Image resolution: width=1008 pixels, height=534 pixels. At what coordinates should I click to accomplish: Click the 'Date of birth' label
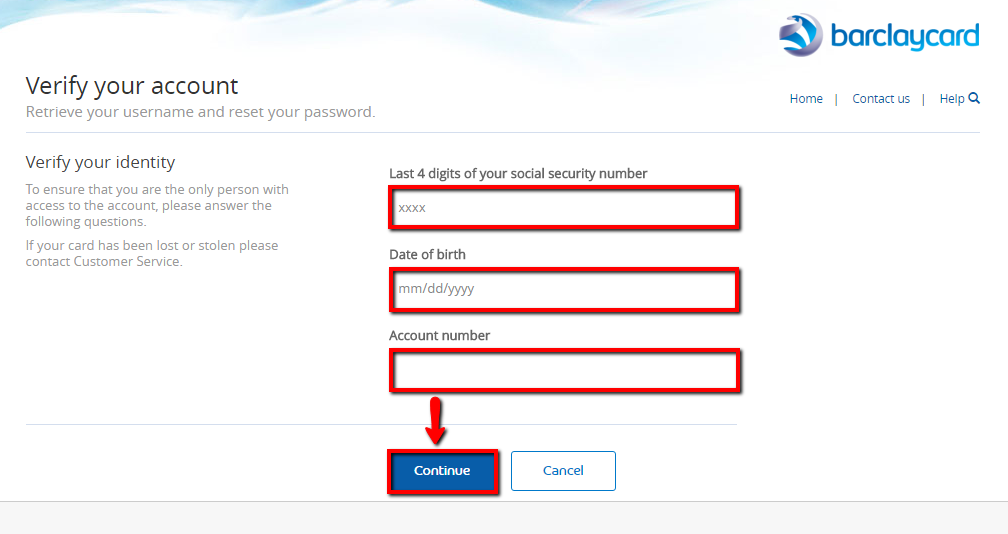click(427, 255)
